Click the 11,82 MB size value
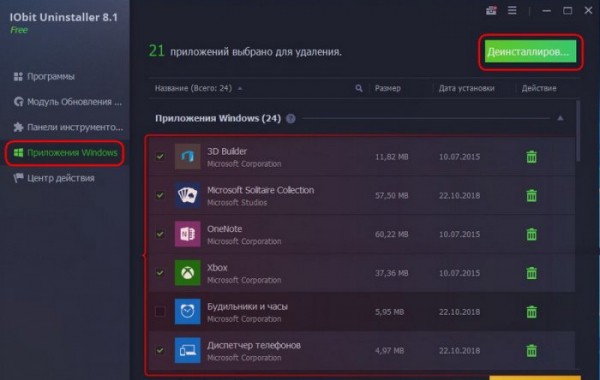 pos(391,157)
